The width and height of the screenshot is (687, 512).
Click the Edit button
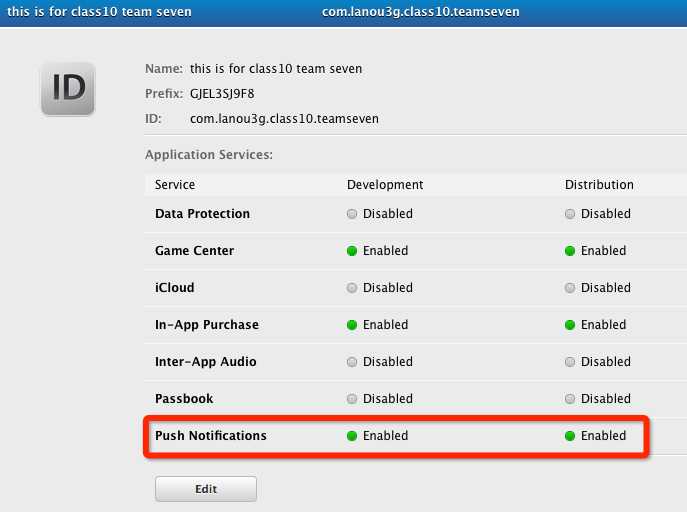pos(206,489)
